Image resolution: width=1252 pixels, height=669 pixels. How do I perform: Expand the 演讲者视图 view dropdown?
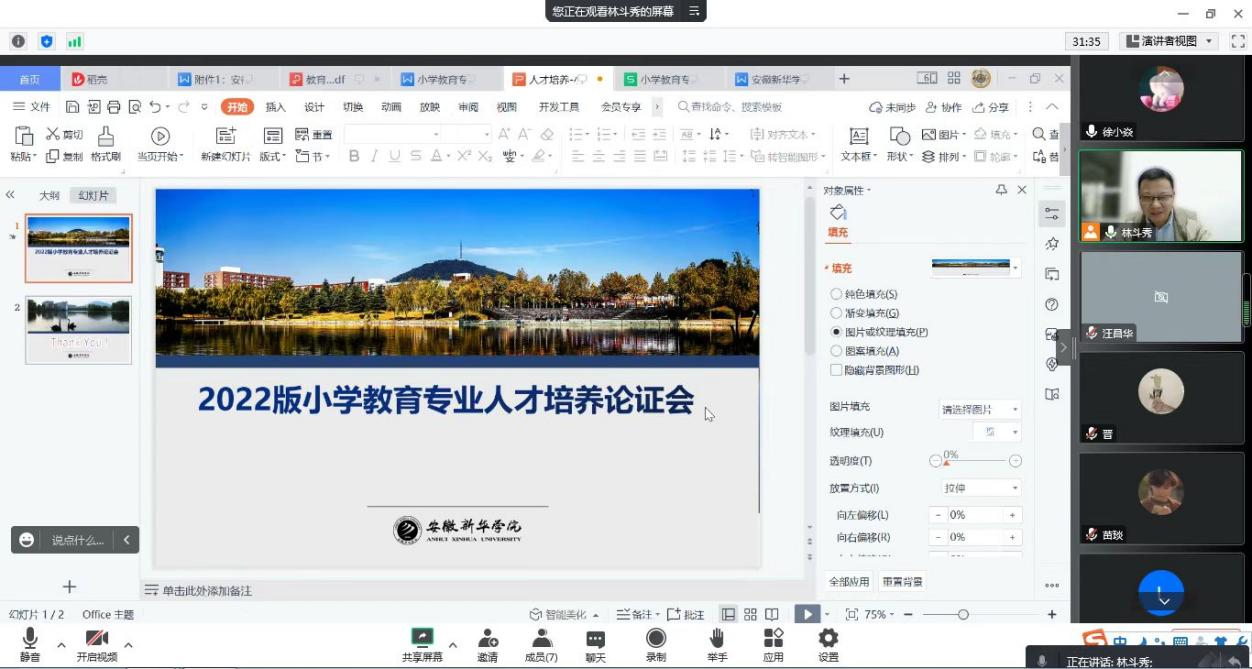1170,41
